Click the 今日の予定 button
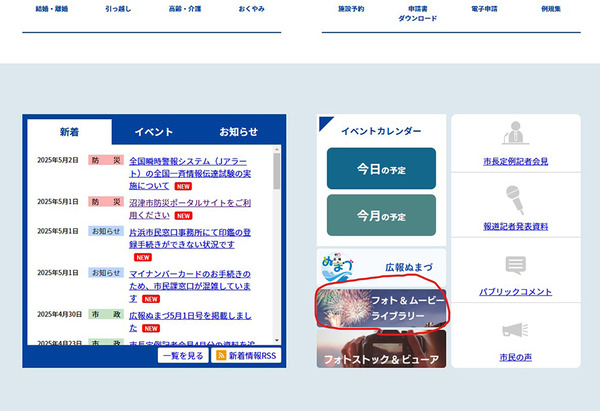 pyautogui.click(x=381, y=168)
